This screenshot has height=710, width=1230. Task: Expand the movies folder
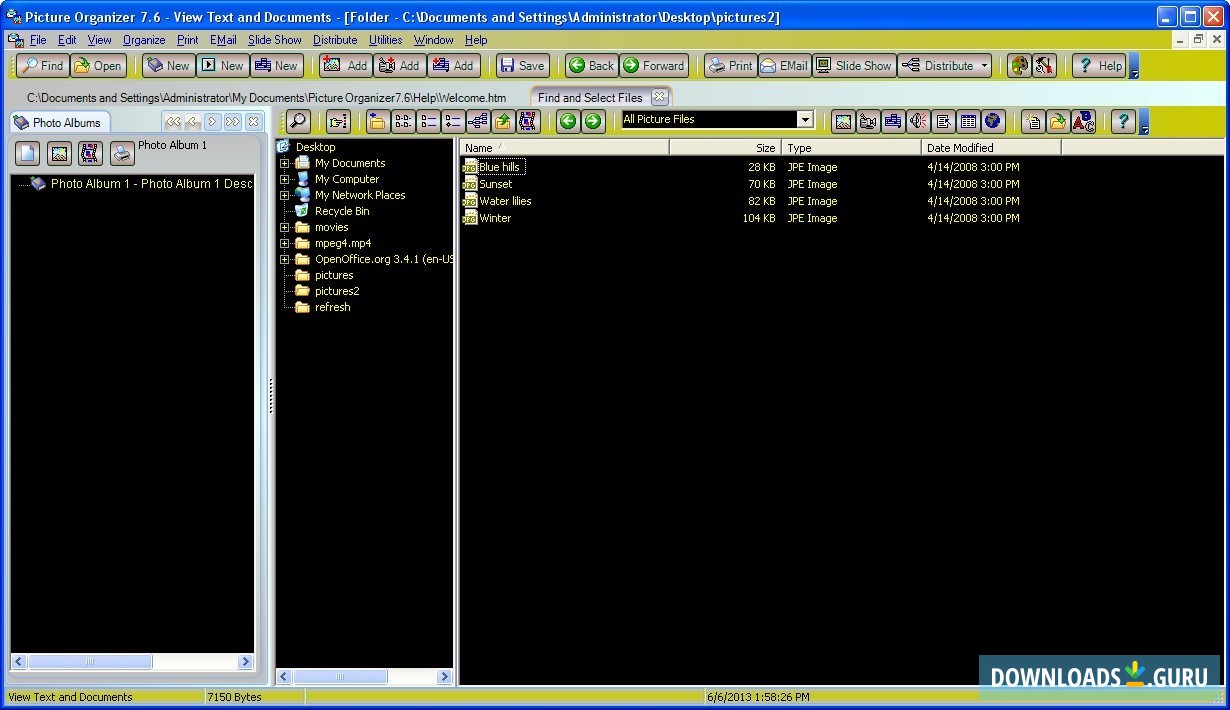[286, 227]
